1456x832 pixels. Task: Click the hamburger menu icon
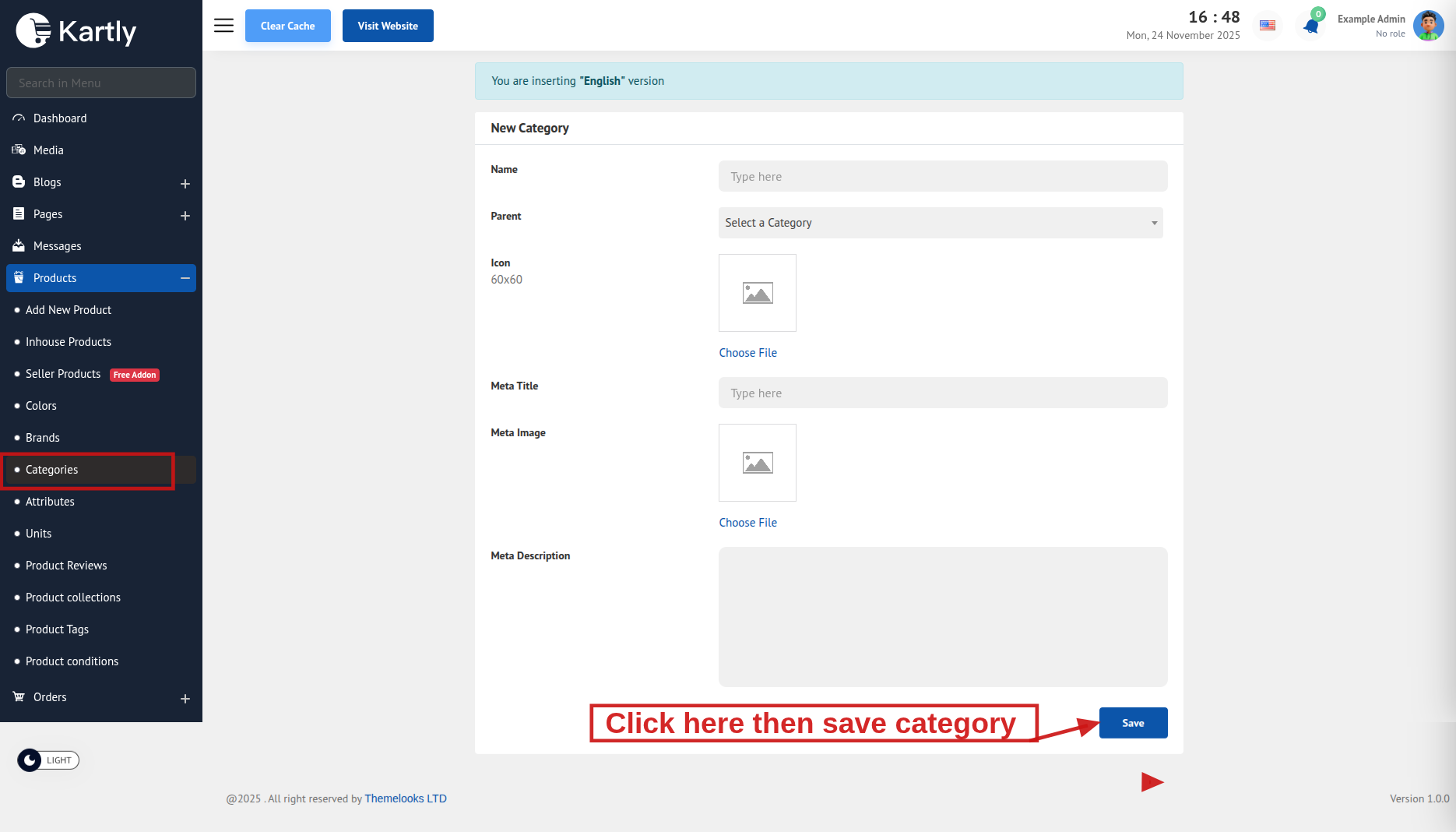pyautogui.click(x=223, y=26)
